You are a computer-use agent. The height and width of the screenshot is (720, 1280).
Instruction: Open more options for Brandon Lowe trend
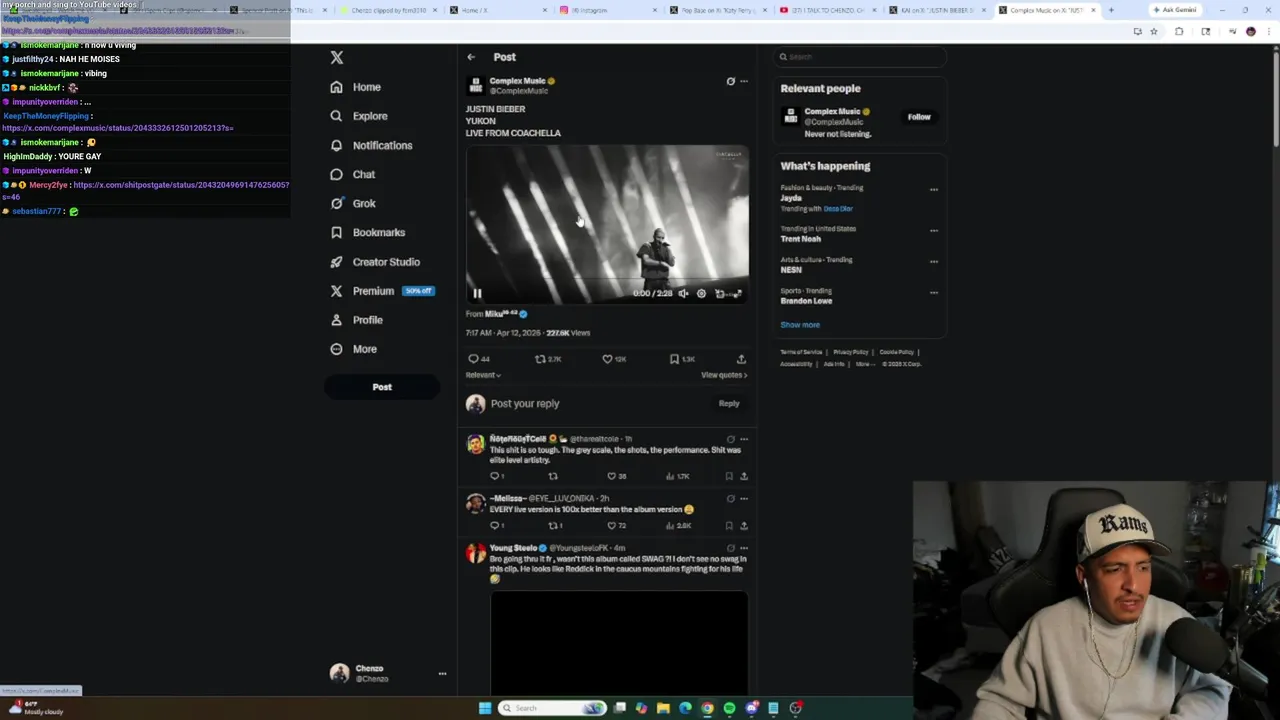coord(934,292)
